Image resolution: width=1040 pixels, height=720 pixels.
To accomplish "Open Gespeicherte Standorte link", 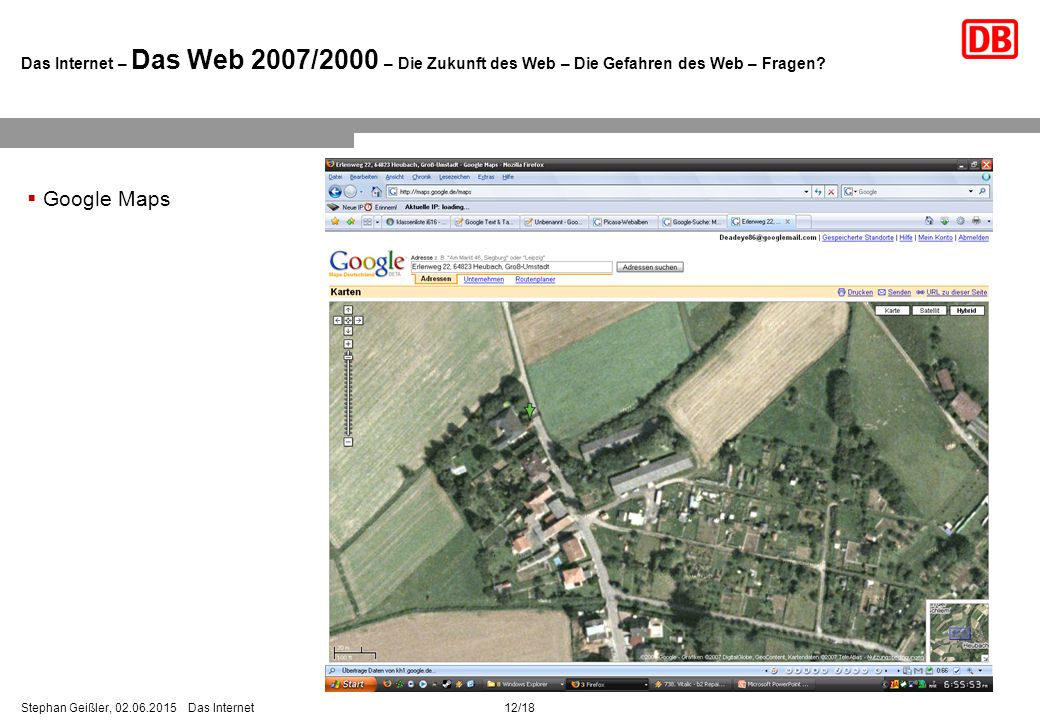I will pyautogui.click(x=858, y=237).
